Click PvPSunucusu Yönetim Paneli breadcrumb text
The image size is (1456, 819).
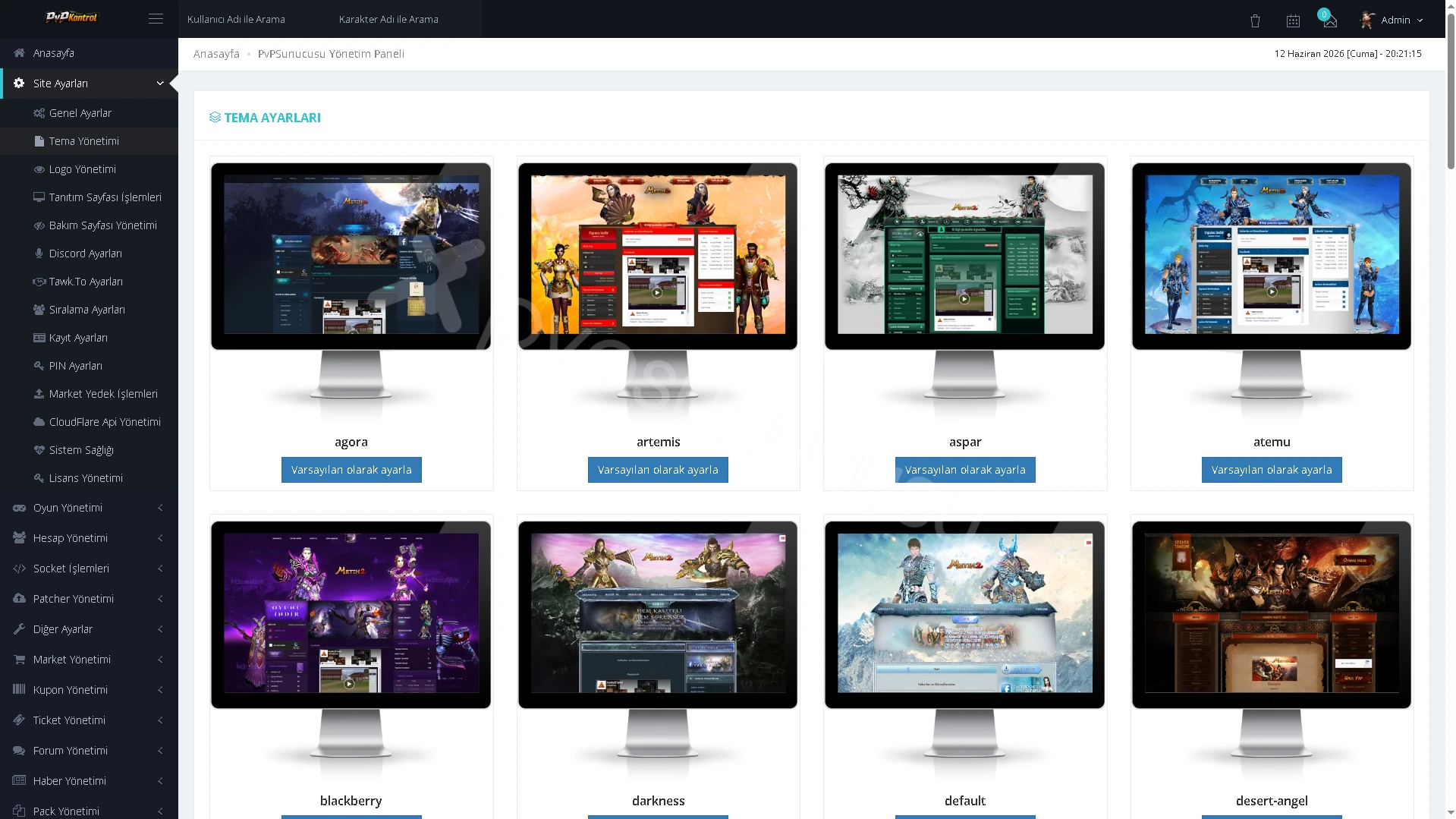pyautogui.click(x=331, y=54)
